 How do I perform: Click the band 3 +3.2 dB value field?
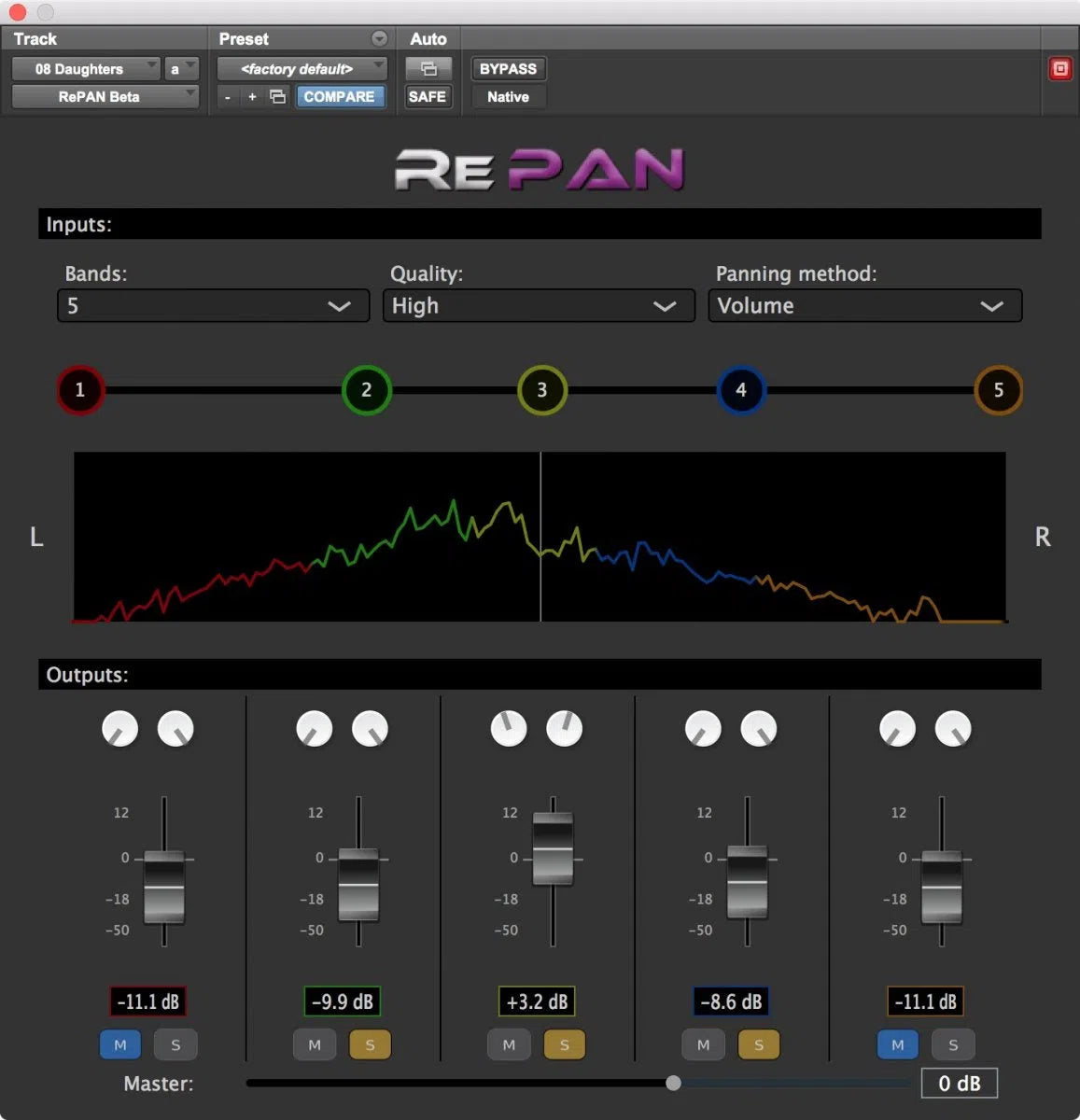click(x=537, y=1001)
